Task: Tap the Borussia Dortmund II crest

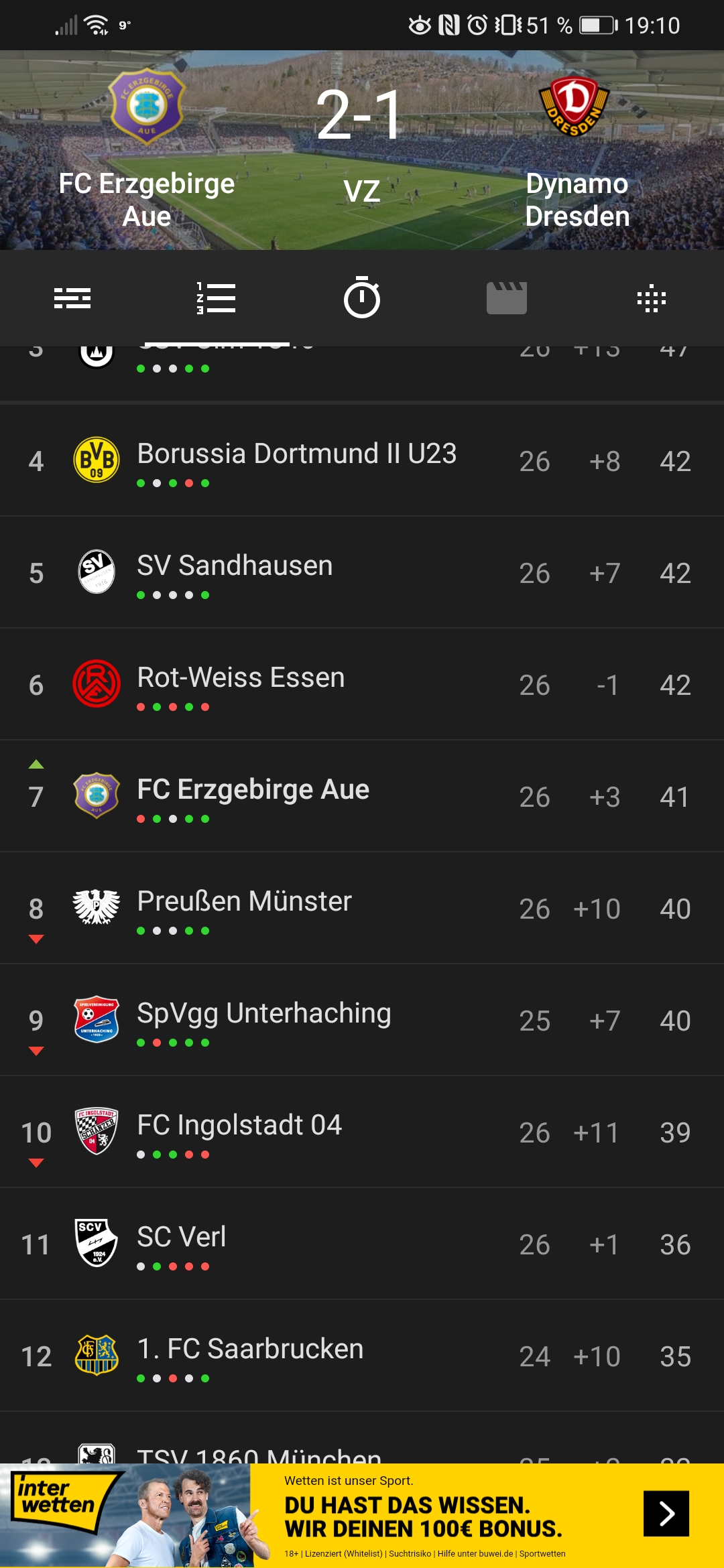Action: [97, 460]
